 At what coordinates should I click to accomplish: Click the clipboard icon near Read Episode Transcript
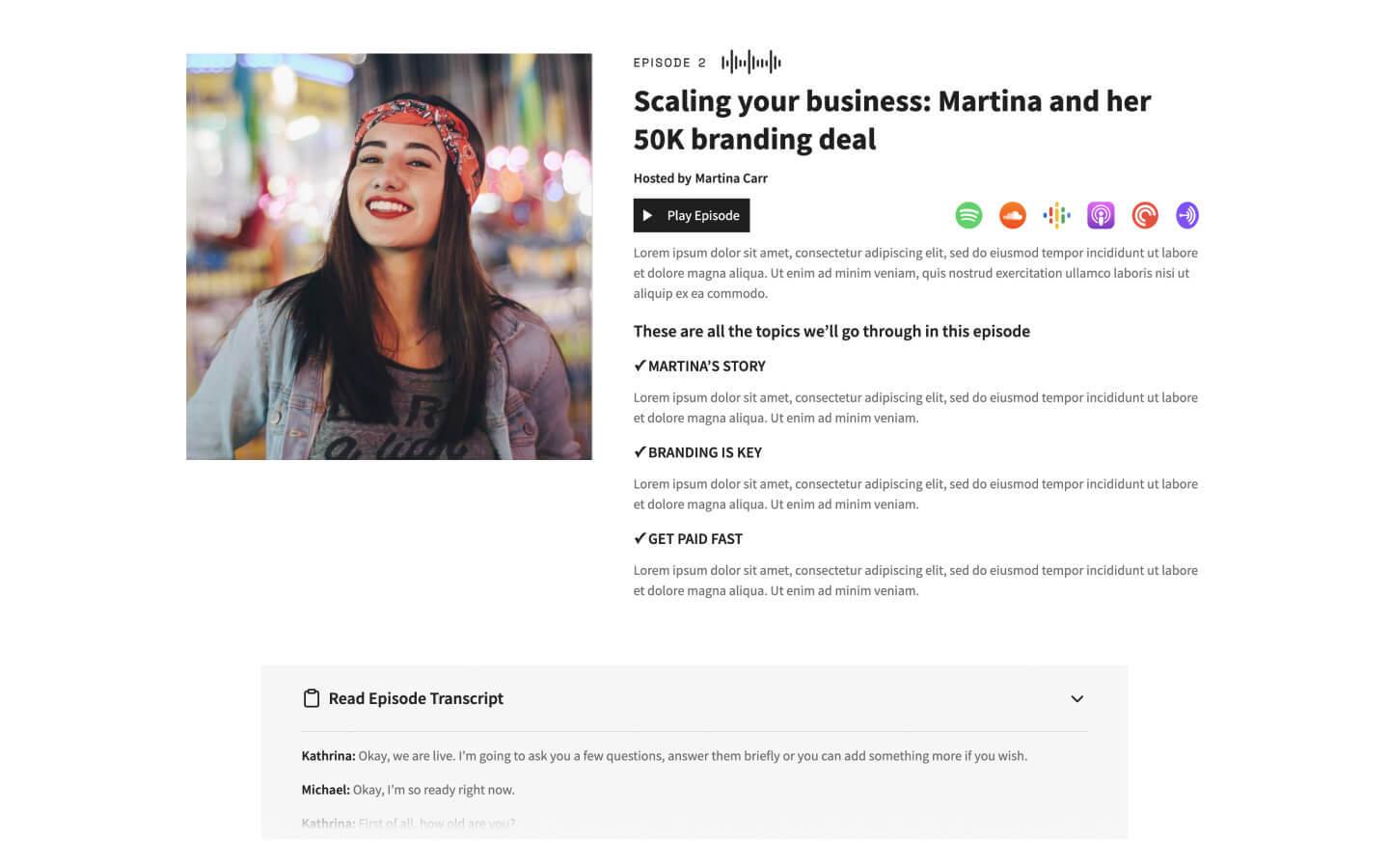312,697
